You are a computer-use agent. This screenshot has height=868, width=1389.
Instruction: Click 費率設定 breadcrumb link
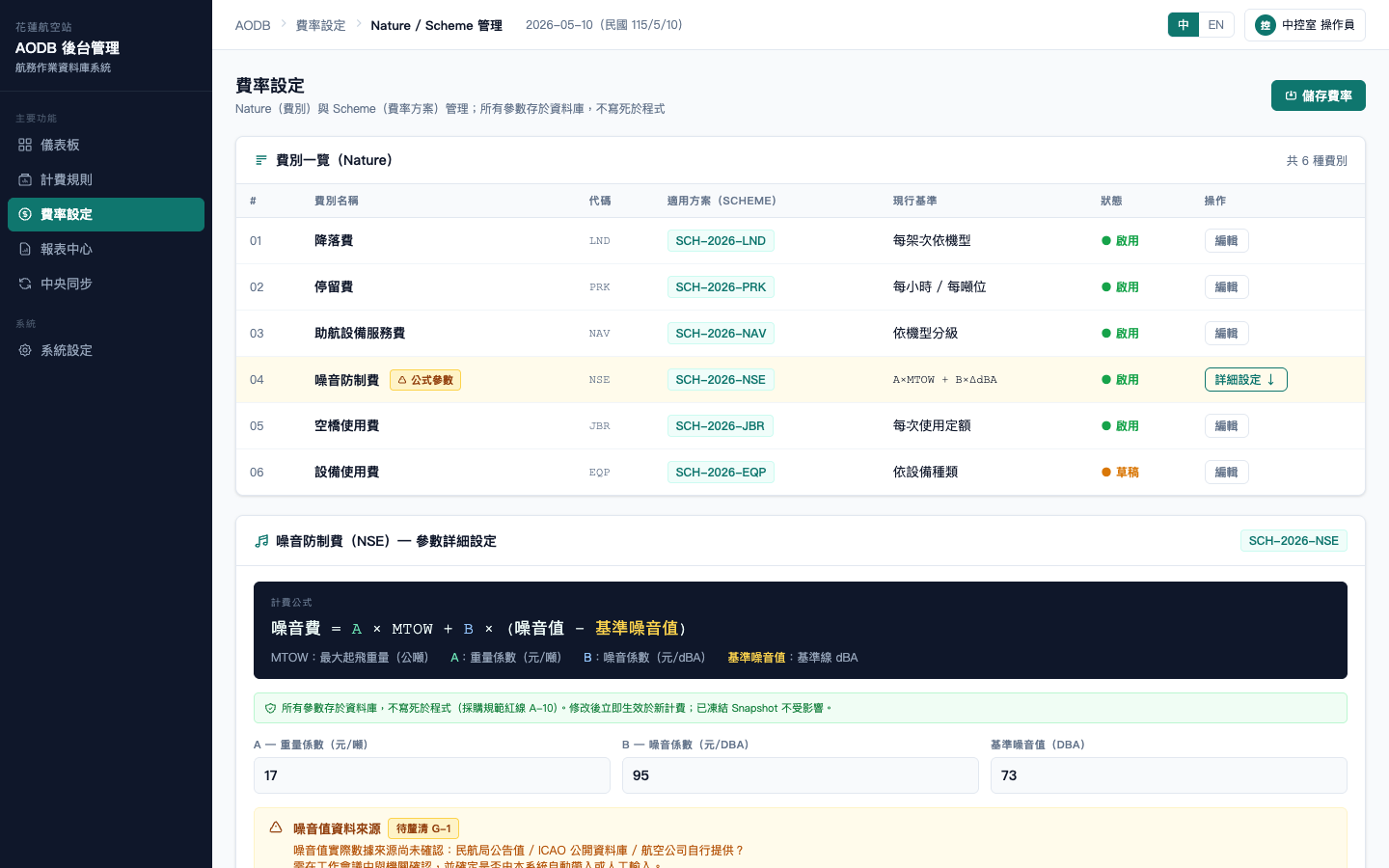[320, 25]
